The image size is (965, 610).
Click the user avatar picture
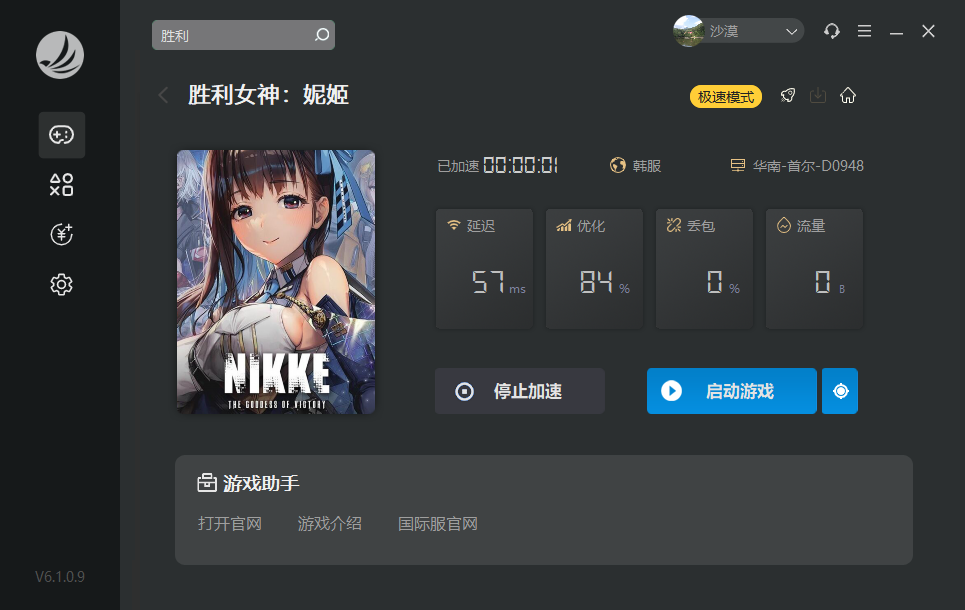[689, 31]
